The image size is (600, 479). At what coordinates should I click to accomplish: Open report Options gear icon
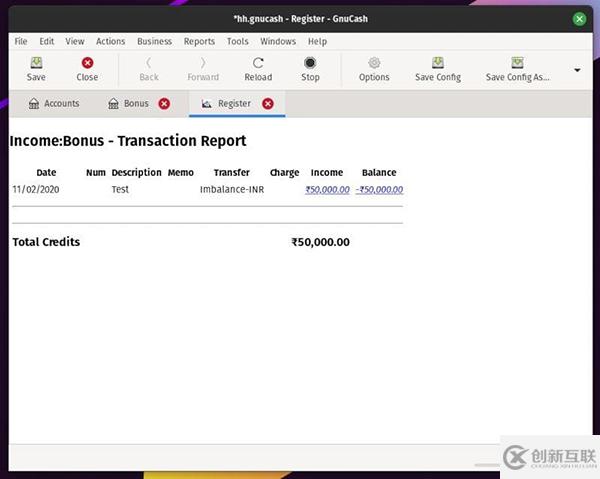click(x=374, y=63)
